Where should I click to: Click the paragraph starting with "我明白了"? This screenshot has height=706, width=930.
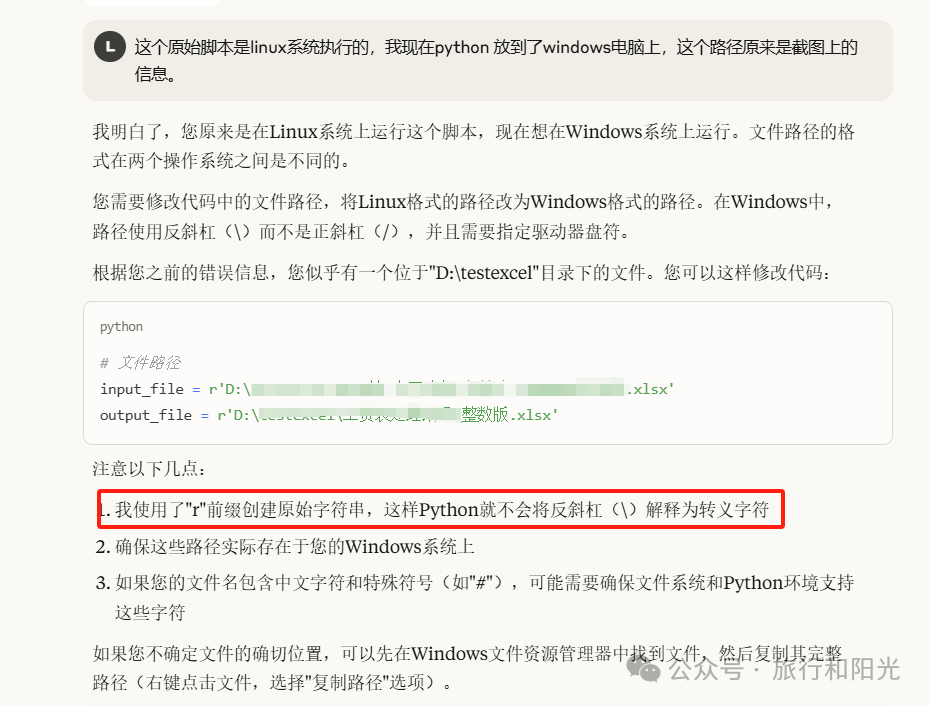(473, 146)
